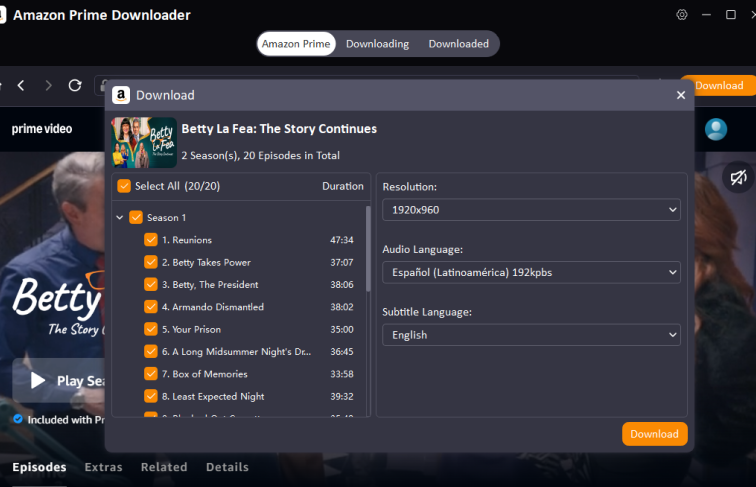The height and width of the screenshot is (487, 756).
Task: Click the Amazon logo in the Download dialog header
Action: click(121, 95)
